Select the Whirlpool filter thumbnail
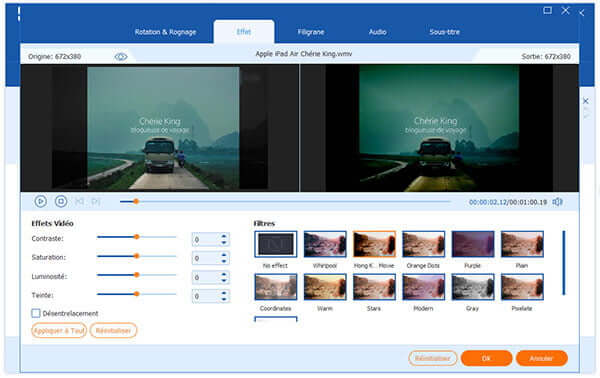Viewport: 600px width, 378px height. pos(325,244)
